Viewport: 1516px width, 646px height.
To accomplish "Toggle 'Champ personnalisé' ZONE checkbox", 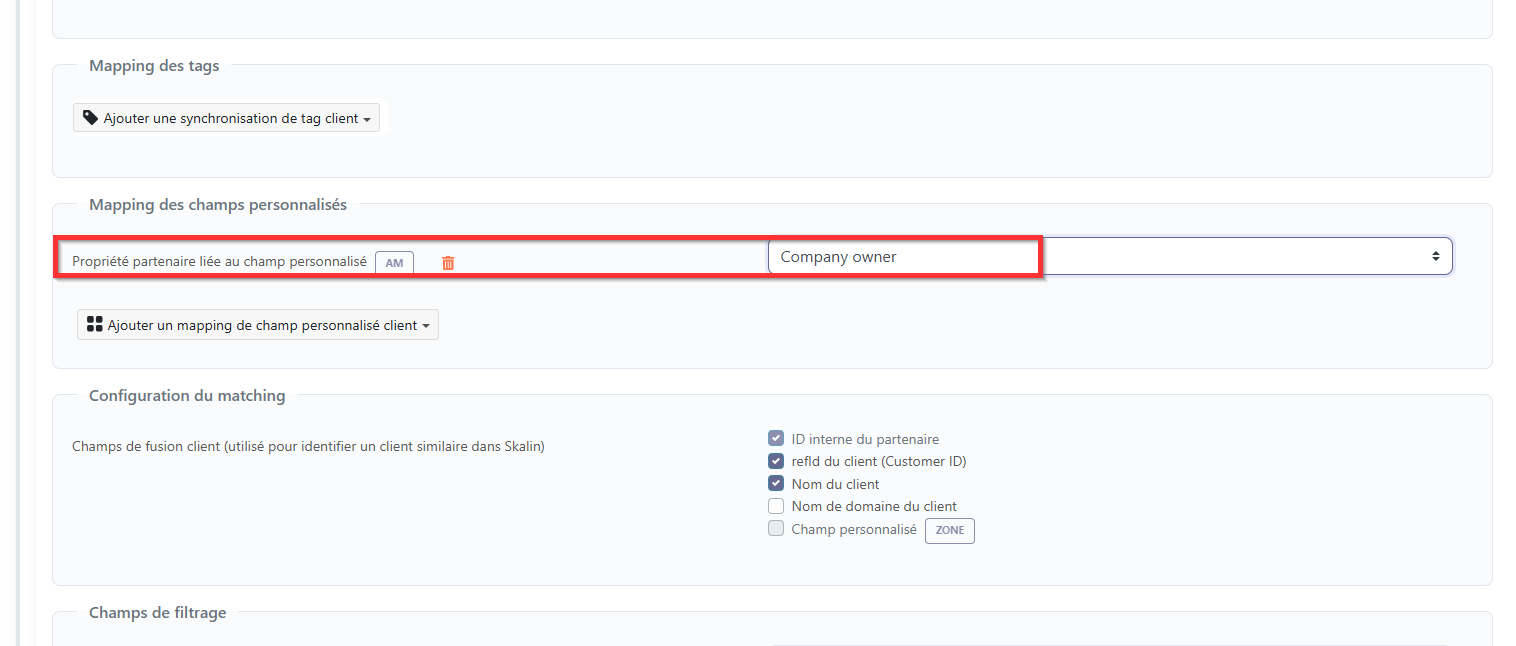I will pos(776,529).
